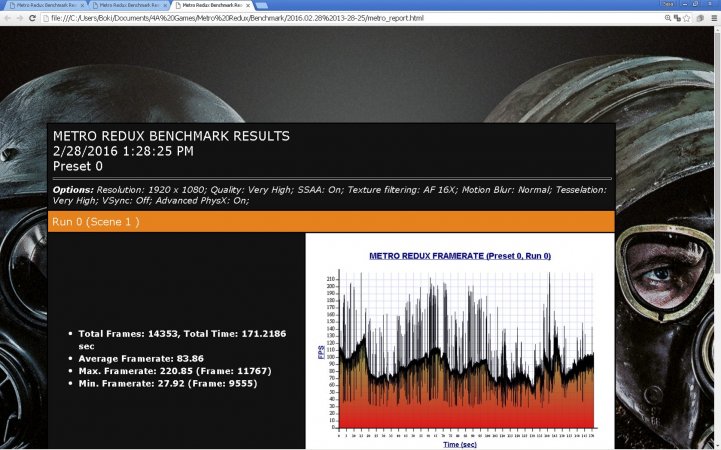721x450 pixels.
Task: Click the page vertical scrollbar
Action: tap(717, 238)
